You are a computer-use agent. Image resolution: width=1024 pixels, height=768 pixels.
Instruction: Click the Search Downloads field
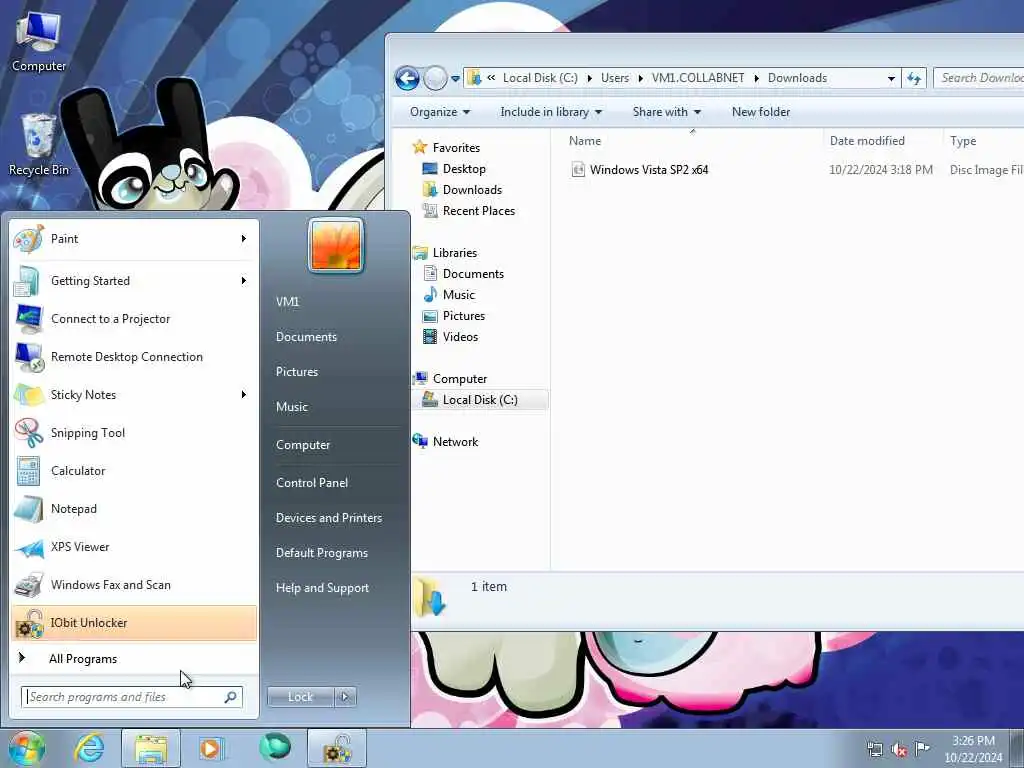[978, 78]
